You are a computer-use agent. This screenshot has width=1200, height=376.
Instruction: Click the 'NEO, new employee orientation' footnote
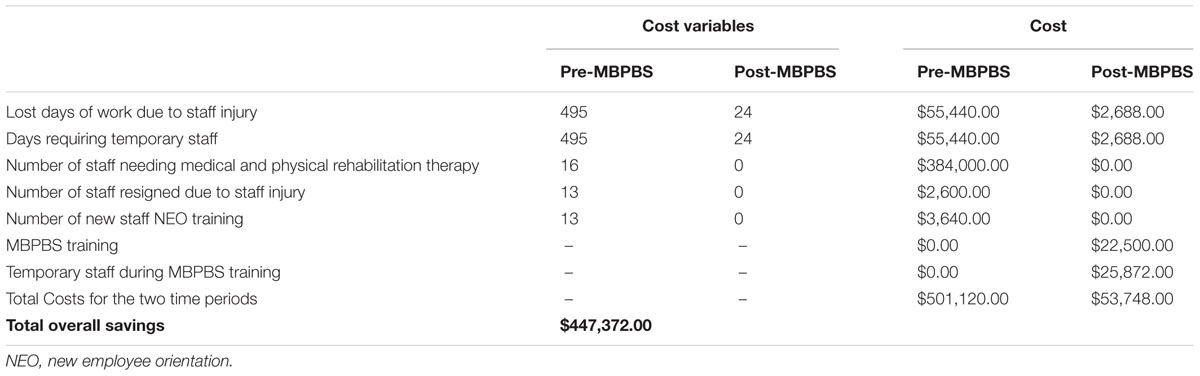pos(120,361)
